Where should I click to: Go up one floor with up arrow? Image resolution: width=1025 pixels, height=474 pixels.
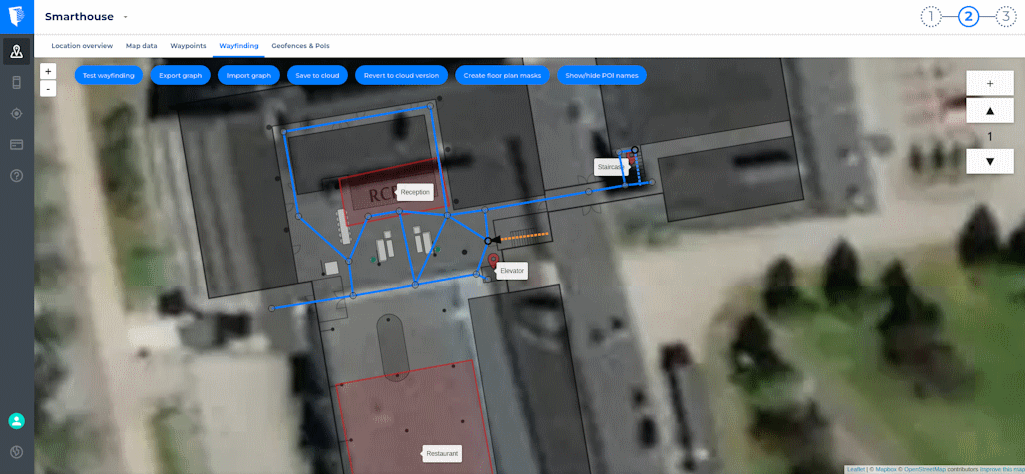pyautogui.click(x=989, y=111)
